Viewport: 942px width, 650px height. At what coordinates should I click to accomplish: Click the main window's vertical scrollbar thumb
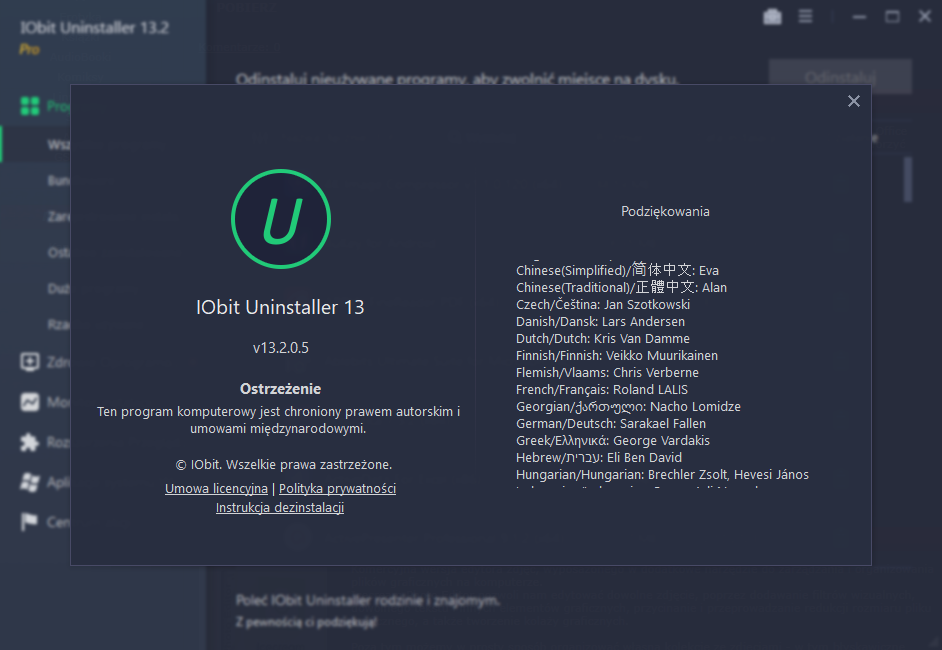(x=908, y=180)
